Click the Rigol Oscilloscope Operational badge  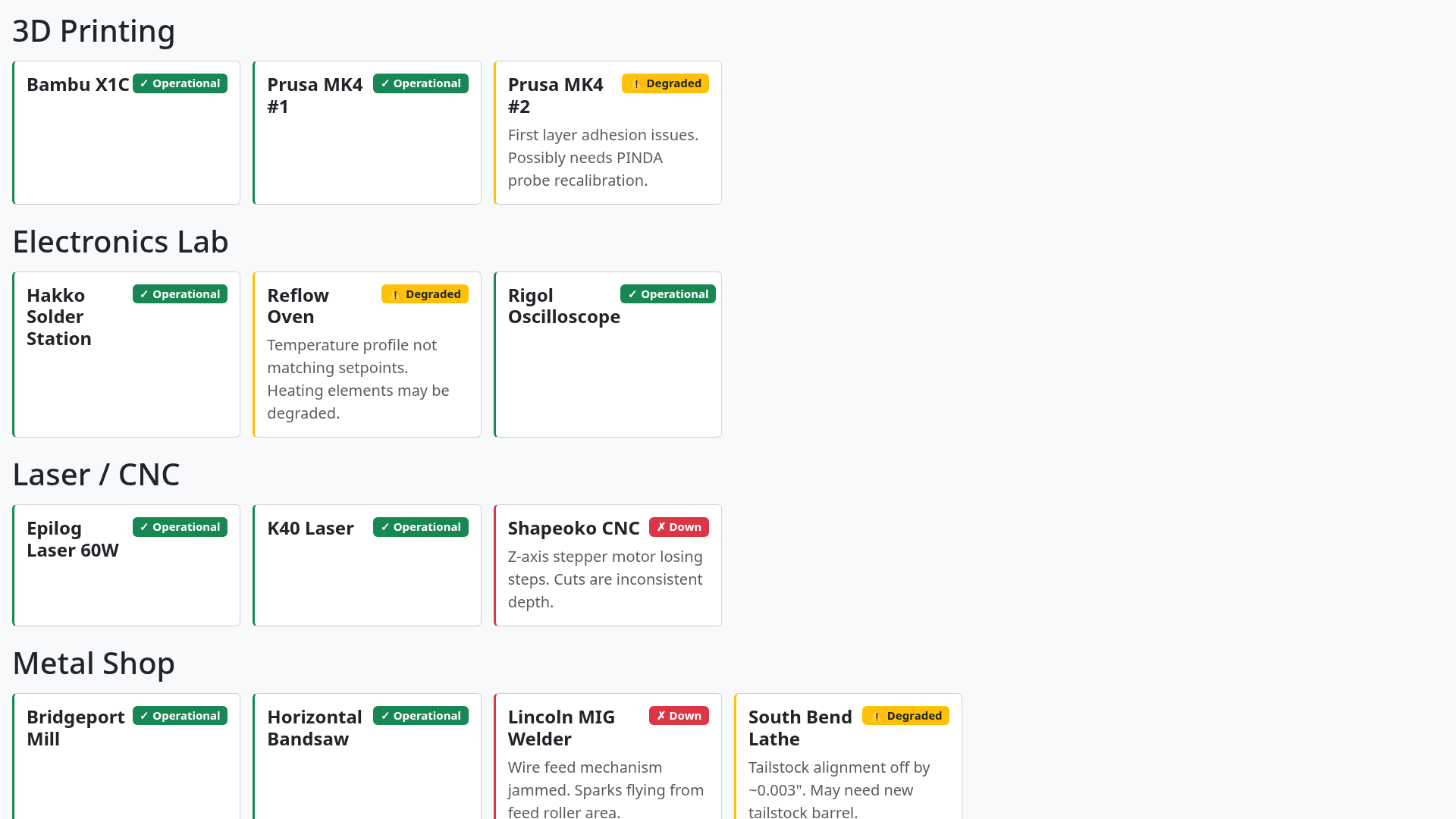click(667, 294)
